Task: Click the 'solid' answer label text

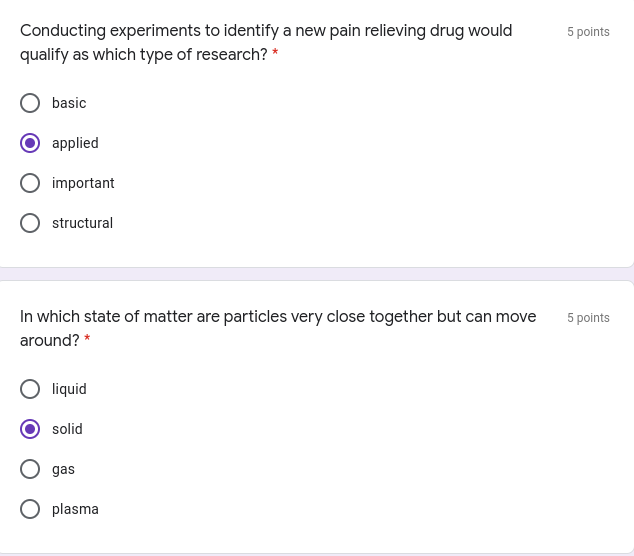Action: tap(67, 429)
